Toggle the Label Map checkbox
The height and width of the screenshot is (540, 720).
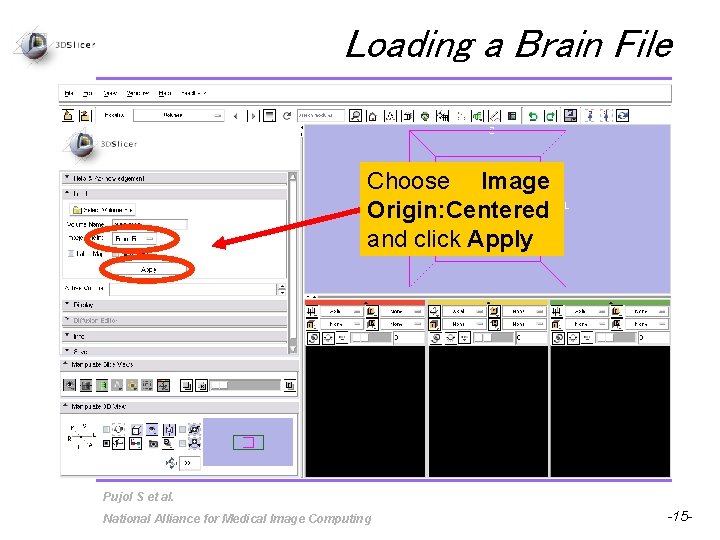[x=71, y=254]
